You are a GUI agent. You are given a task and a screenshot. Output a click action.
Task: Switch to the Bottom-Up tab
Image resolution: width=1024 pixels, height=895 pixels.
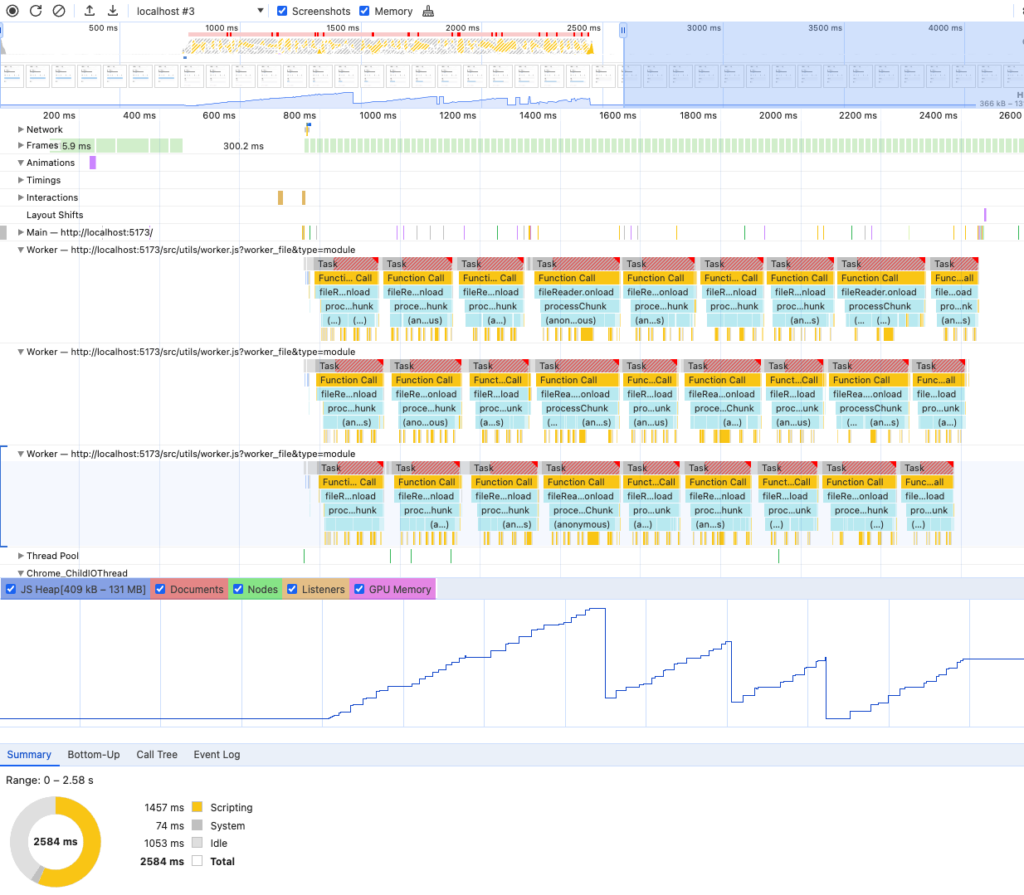(x=94, y=755)
